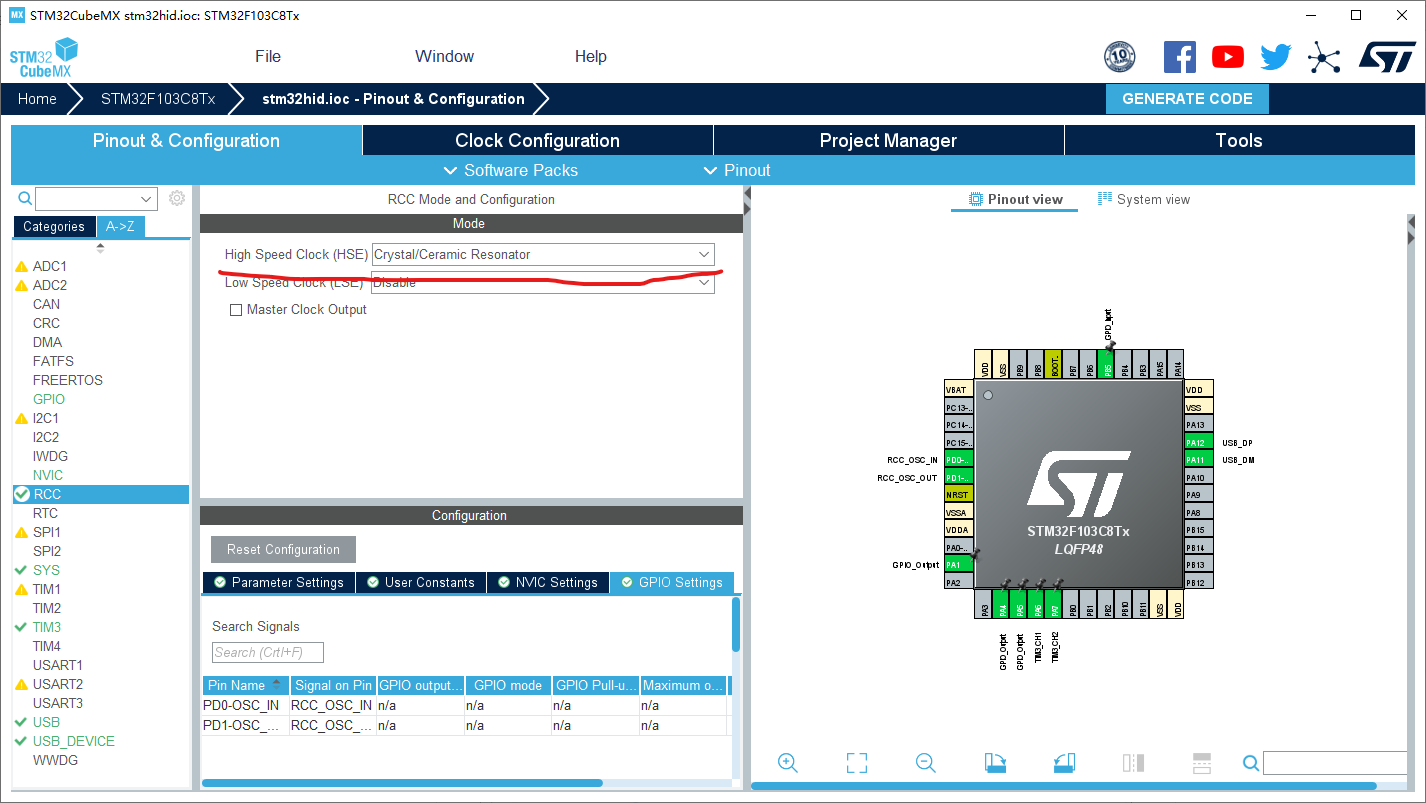
Task: Select TIM3 in the peripheral list
Action: [47, 627]
